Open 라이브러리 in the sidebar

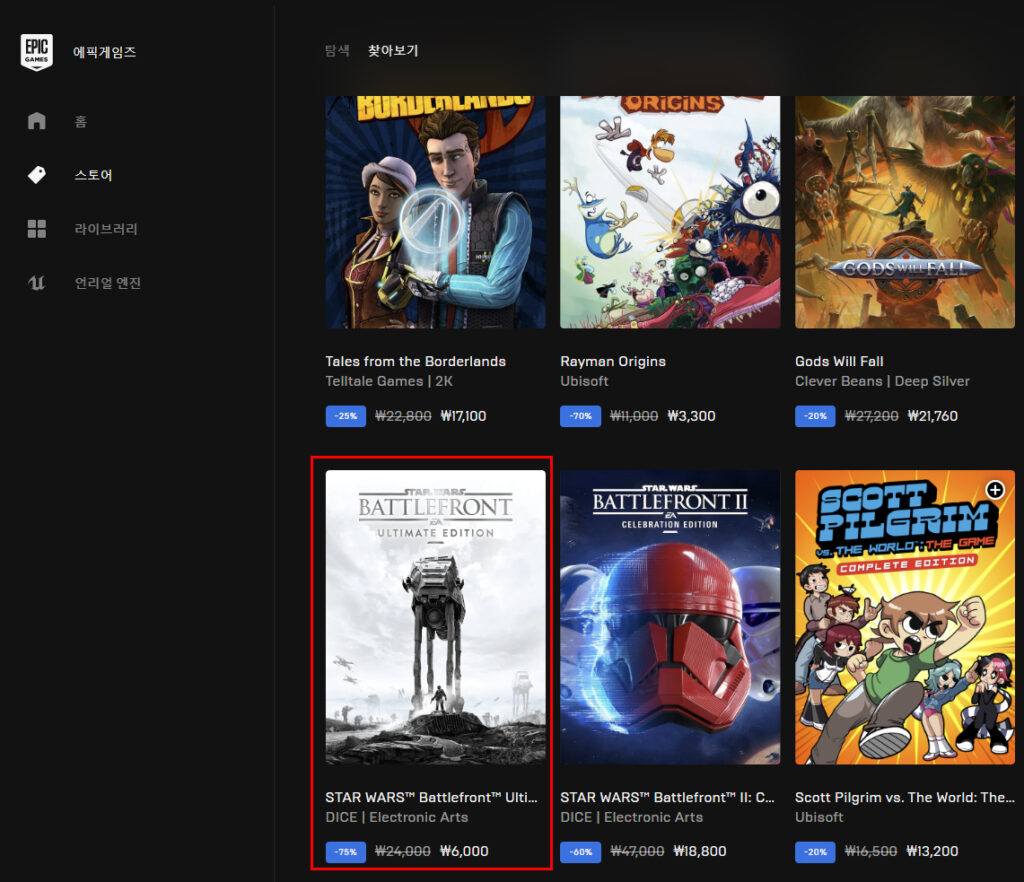point(106,229)
